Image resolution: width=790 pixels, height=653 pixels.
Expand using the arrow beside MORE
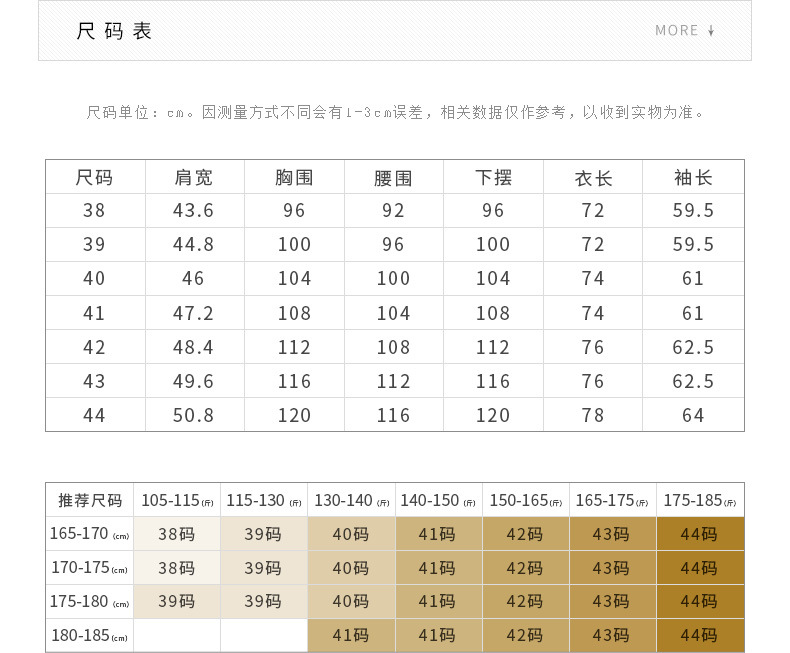point(711,31)
